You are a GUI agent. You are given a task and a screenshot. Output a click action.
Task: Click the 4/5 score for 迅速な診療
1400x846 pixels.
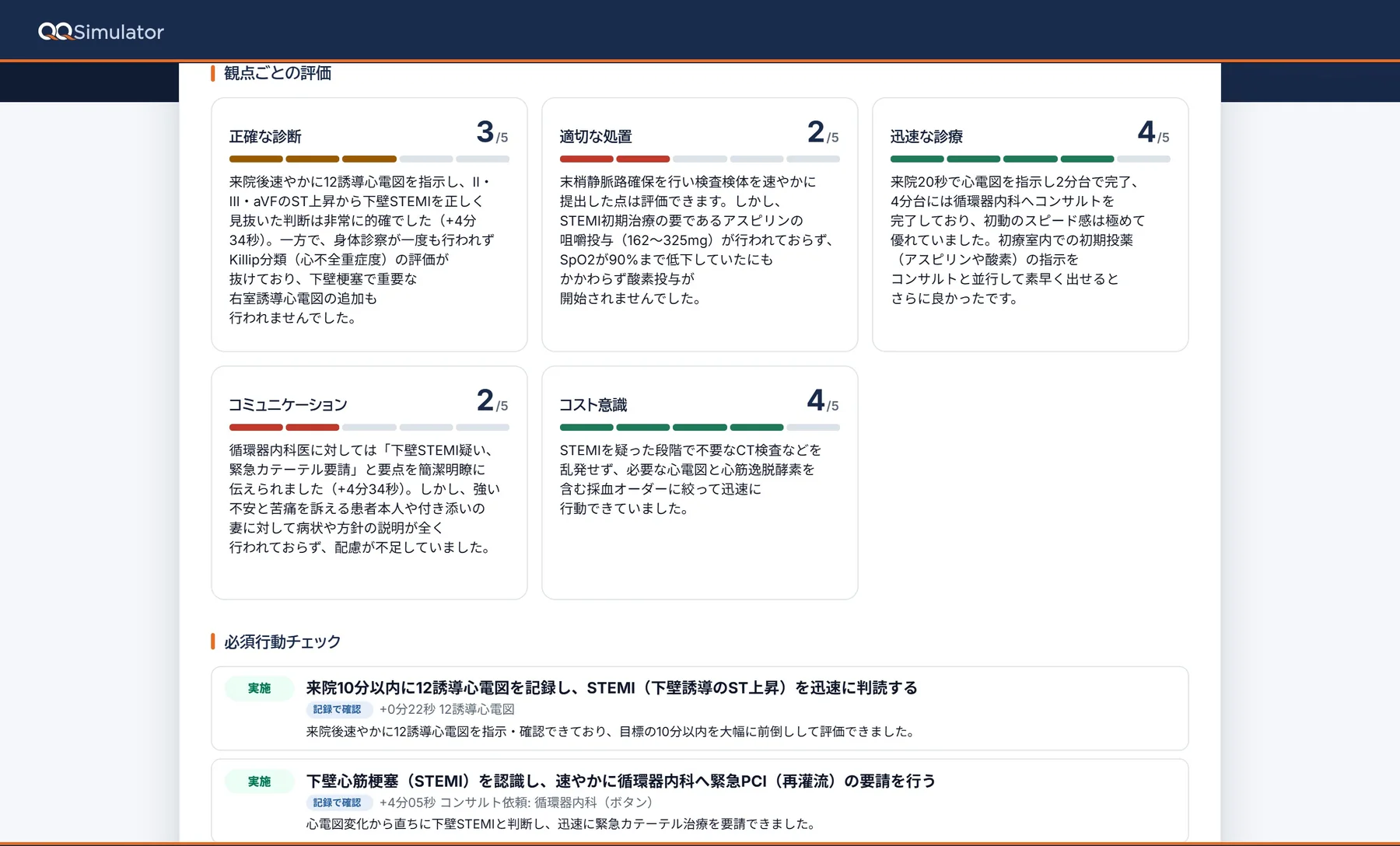tap(1153, 132)
